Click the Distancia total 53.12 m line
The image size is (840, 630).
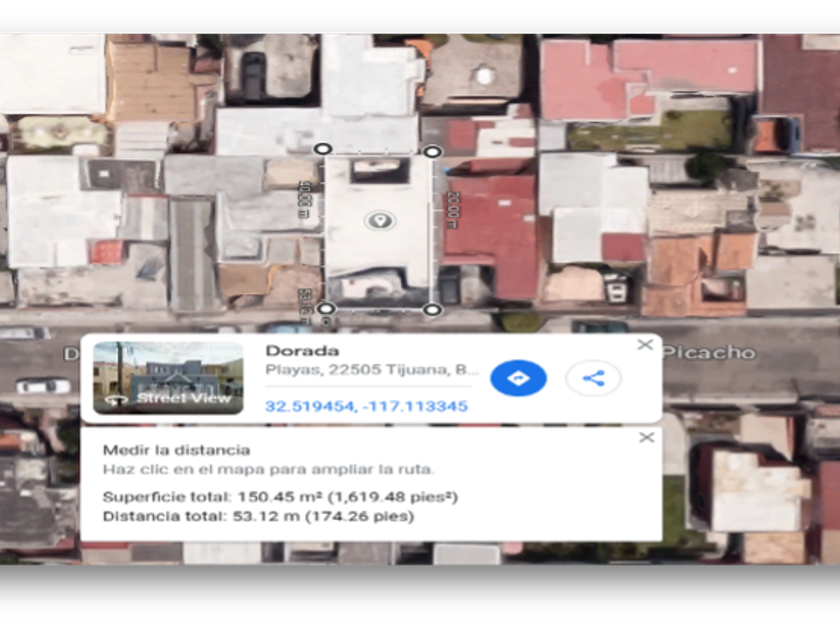pos(258,516)
